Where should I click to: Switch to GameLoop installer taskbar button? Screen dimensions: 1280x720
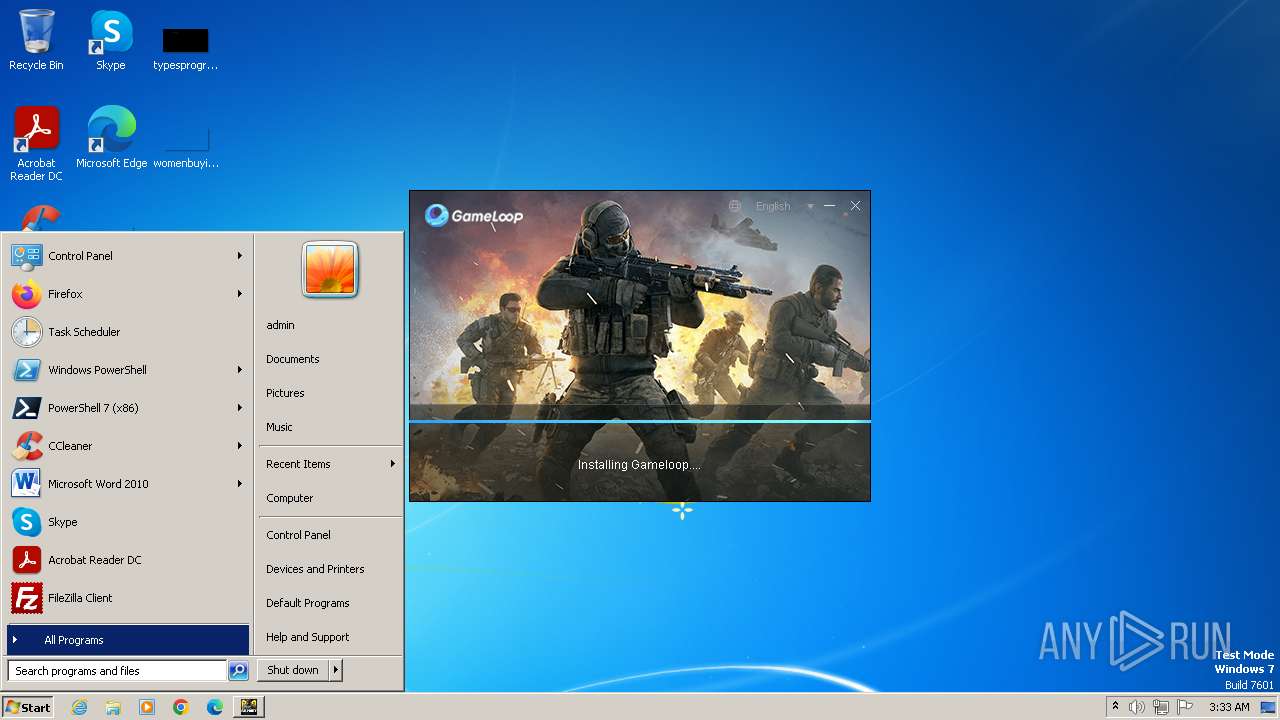coord(249,707)
